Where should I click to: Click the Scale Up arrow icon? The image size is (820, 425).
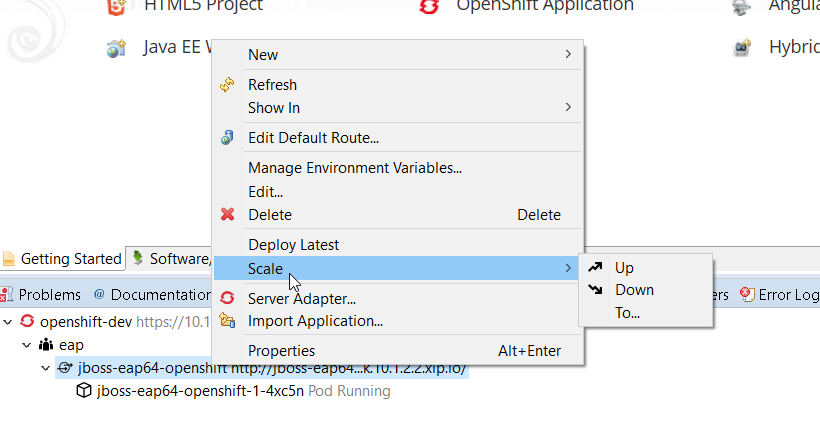[596, 267]
